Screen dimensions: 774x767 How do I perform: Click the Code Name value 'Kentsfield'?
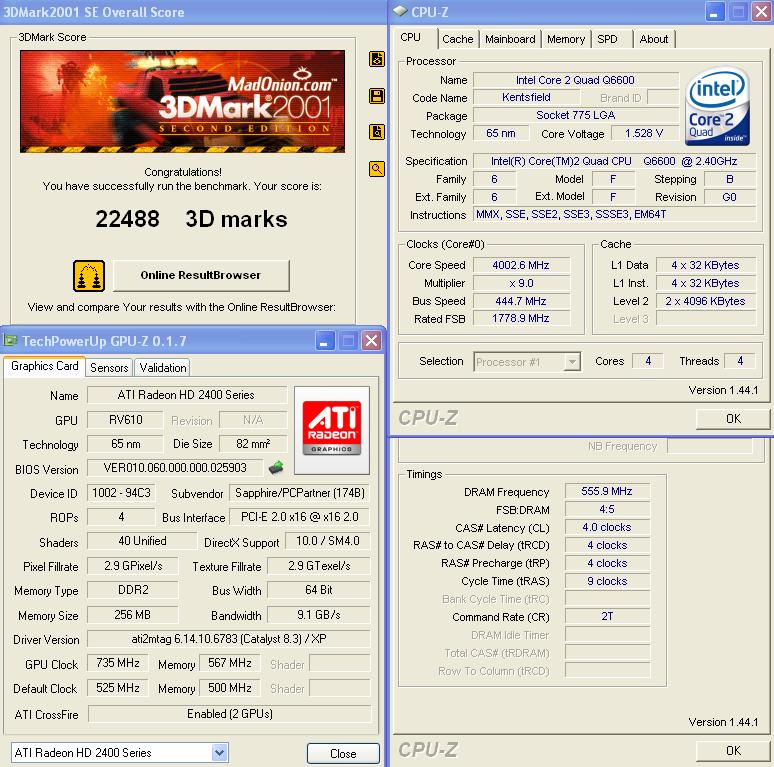click(526, 97)
